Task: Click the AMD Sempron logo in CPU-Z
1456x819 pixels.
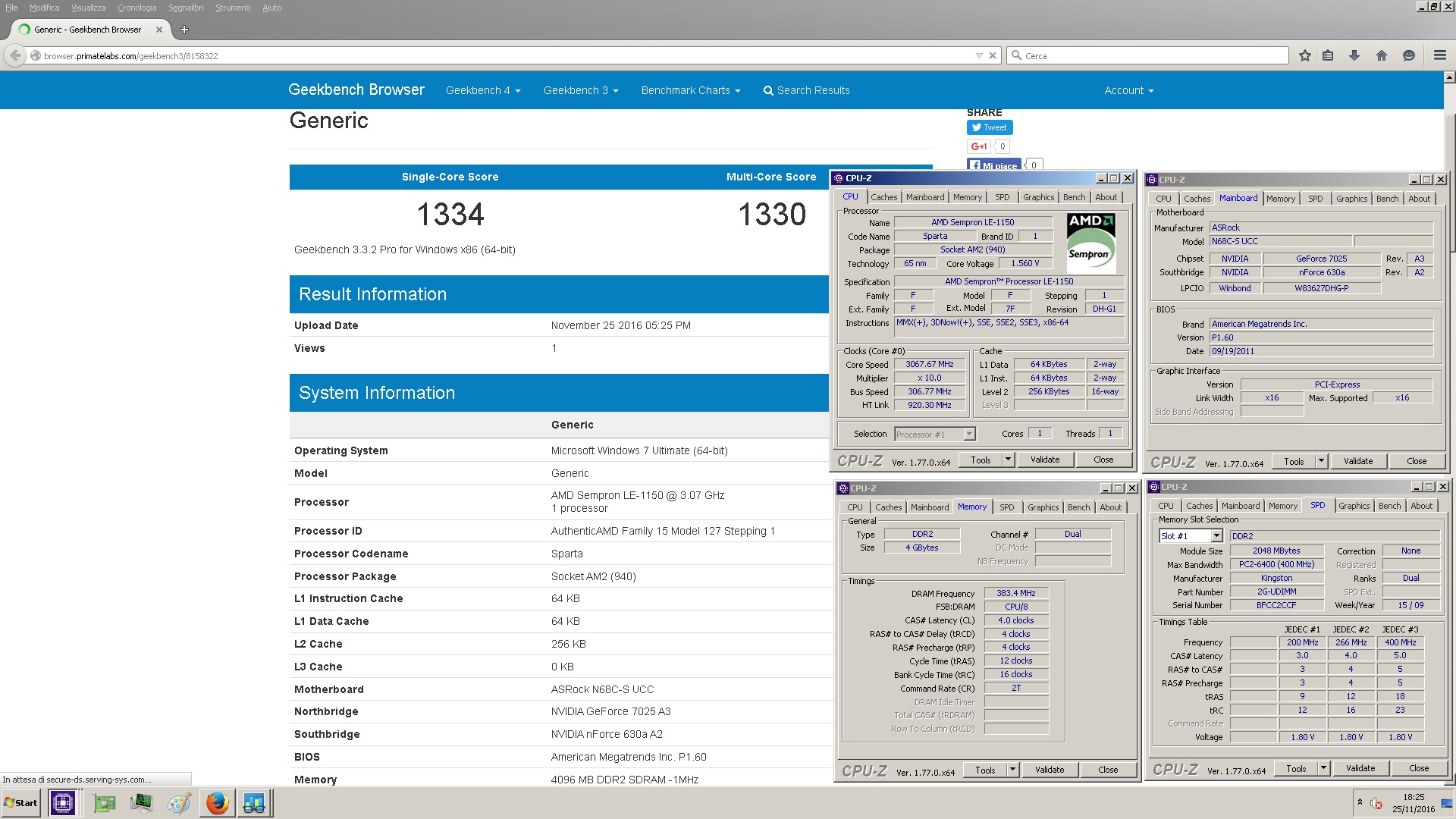Action: click(1090, 242)
